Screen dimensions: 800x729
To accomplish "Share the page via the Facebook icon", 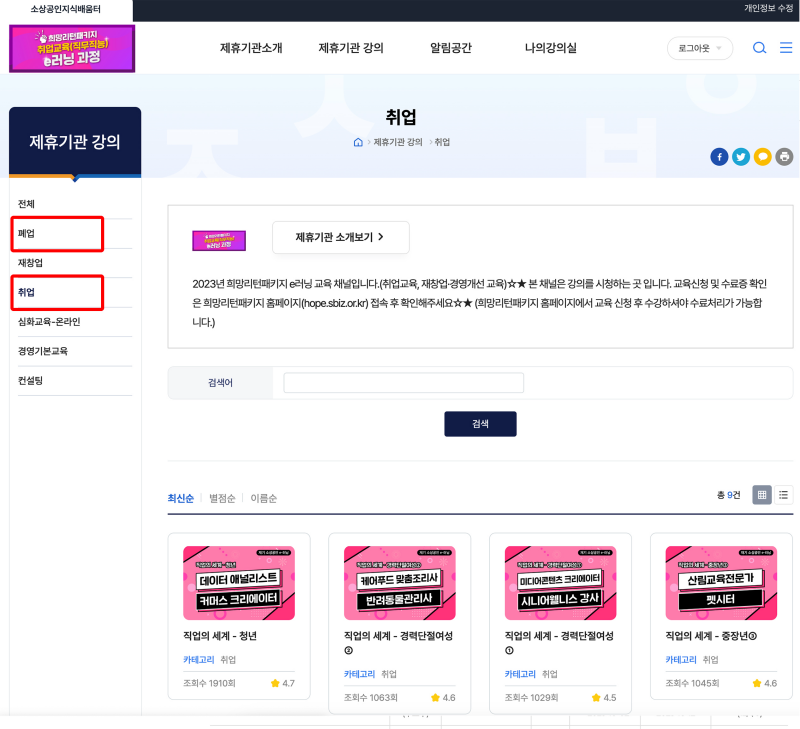I will (x=719, y=157).
